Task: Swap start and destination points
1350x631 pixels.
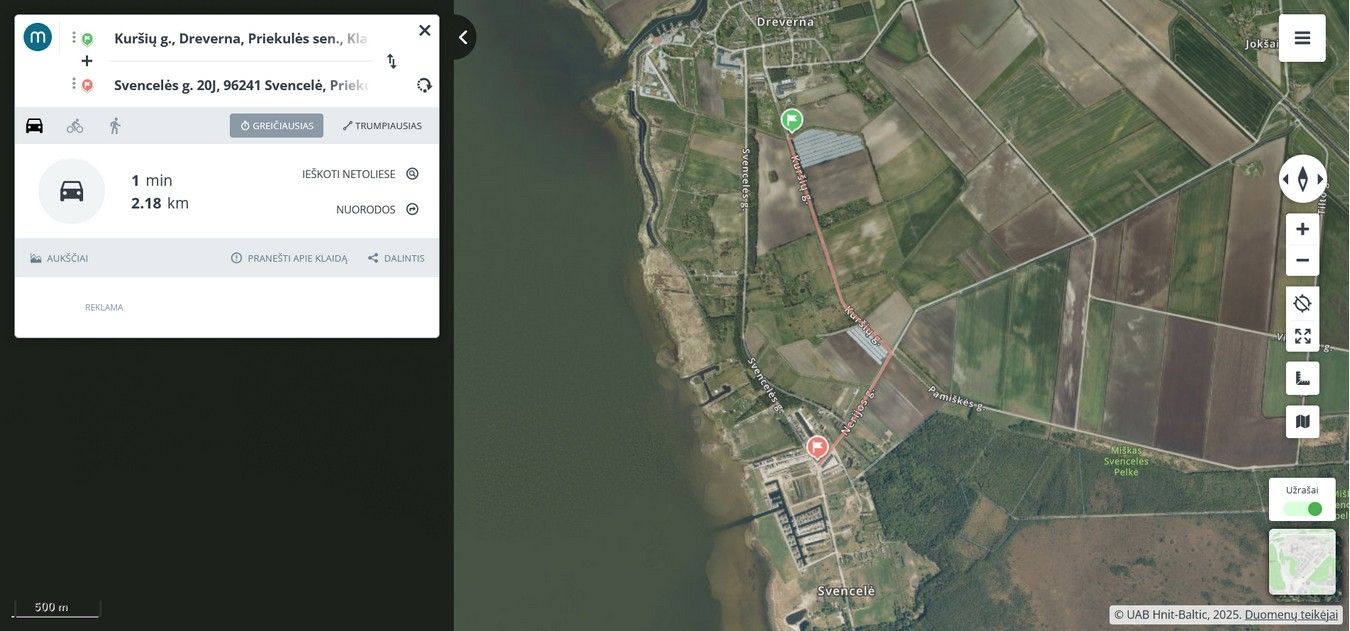Action: point(392,61)
